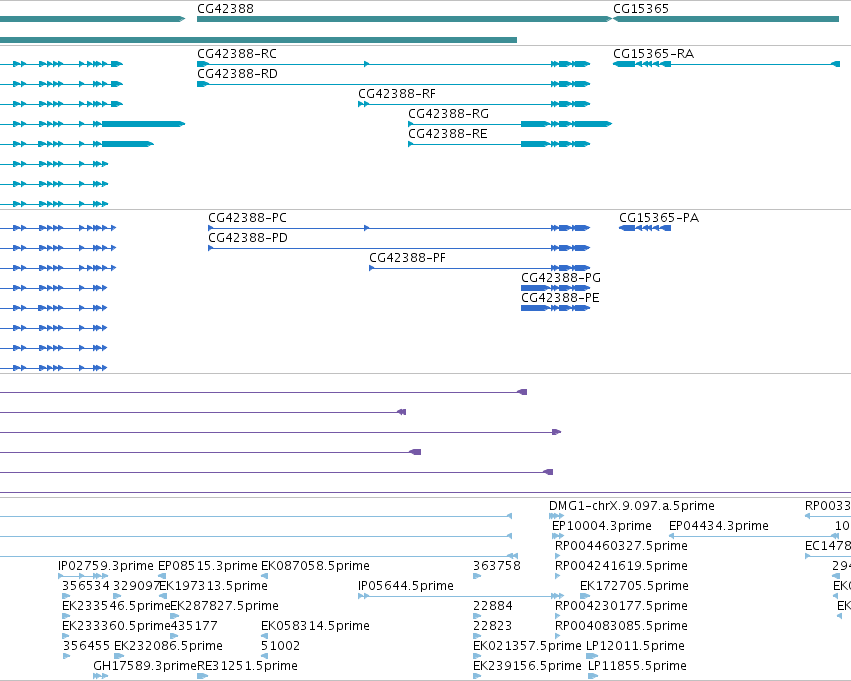Click the EK087058.5prime EST label
This screenshot has width=851, height=681.
click(x=315, y=566)
